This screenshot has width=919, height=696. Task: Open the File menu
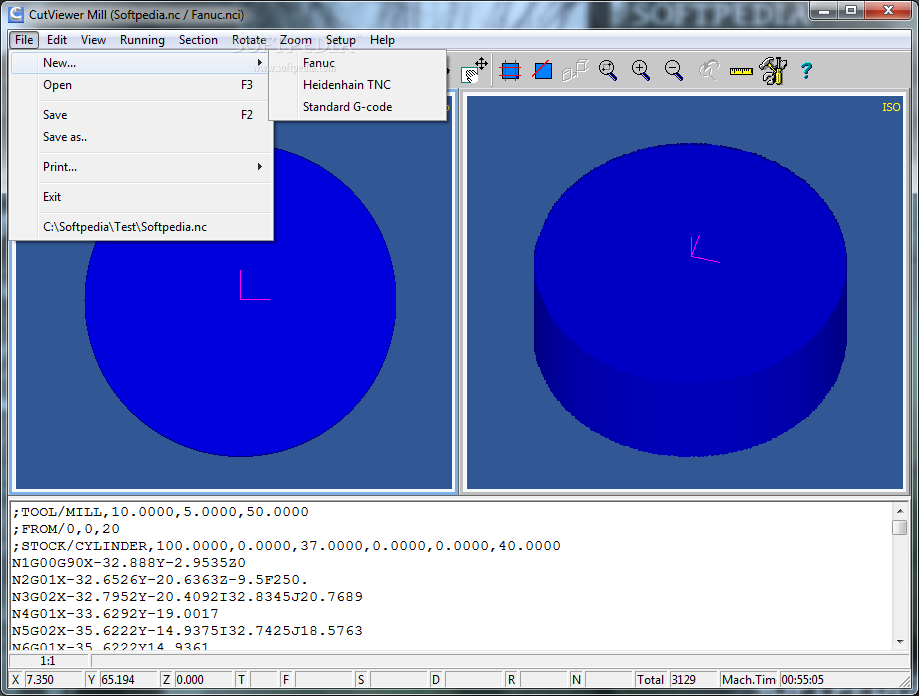point(24,40)
